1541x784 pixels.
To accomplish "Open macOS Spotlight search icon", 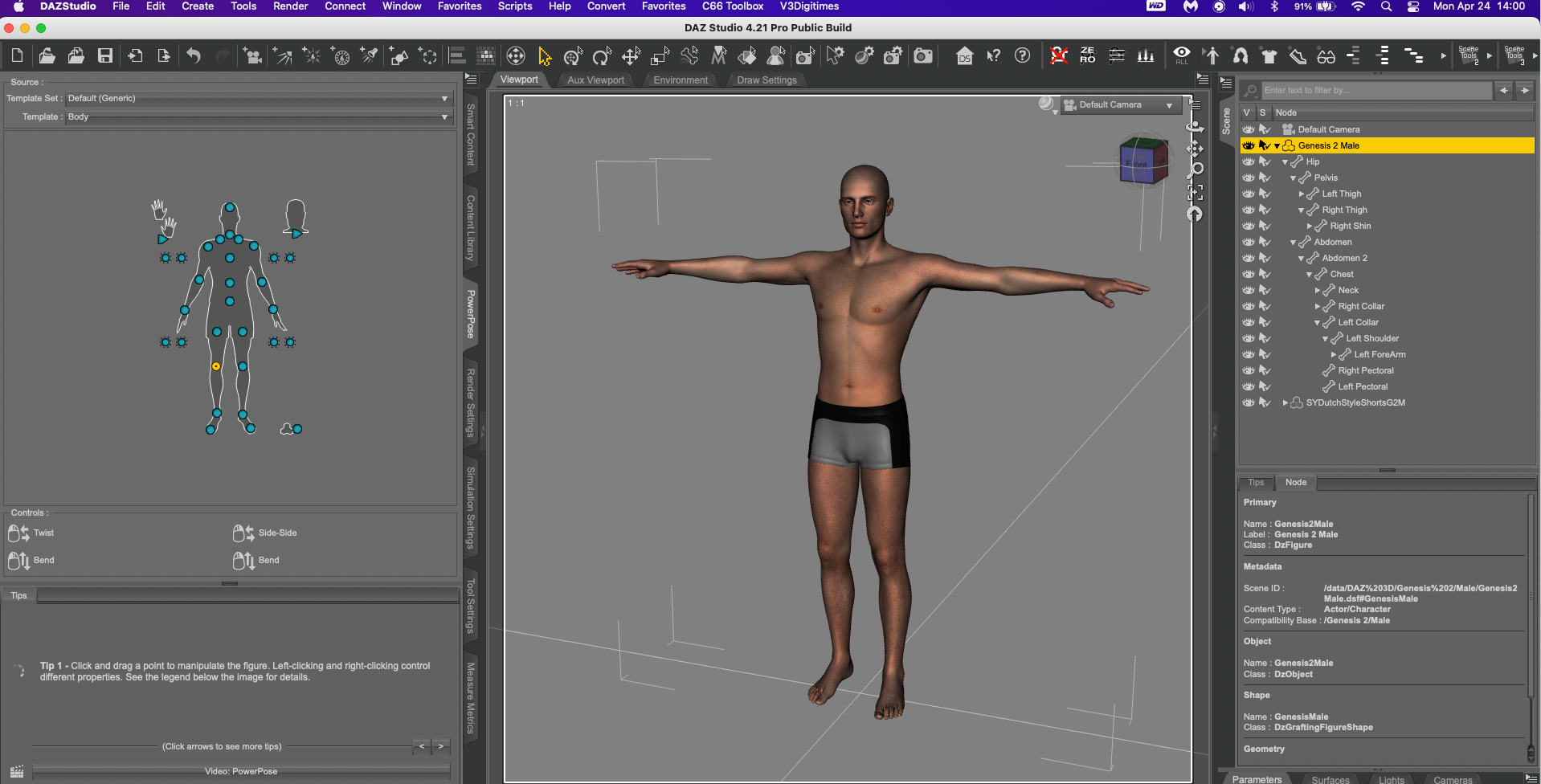I will tap(1386, 6).
